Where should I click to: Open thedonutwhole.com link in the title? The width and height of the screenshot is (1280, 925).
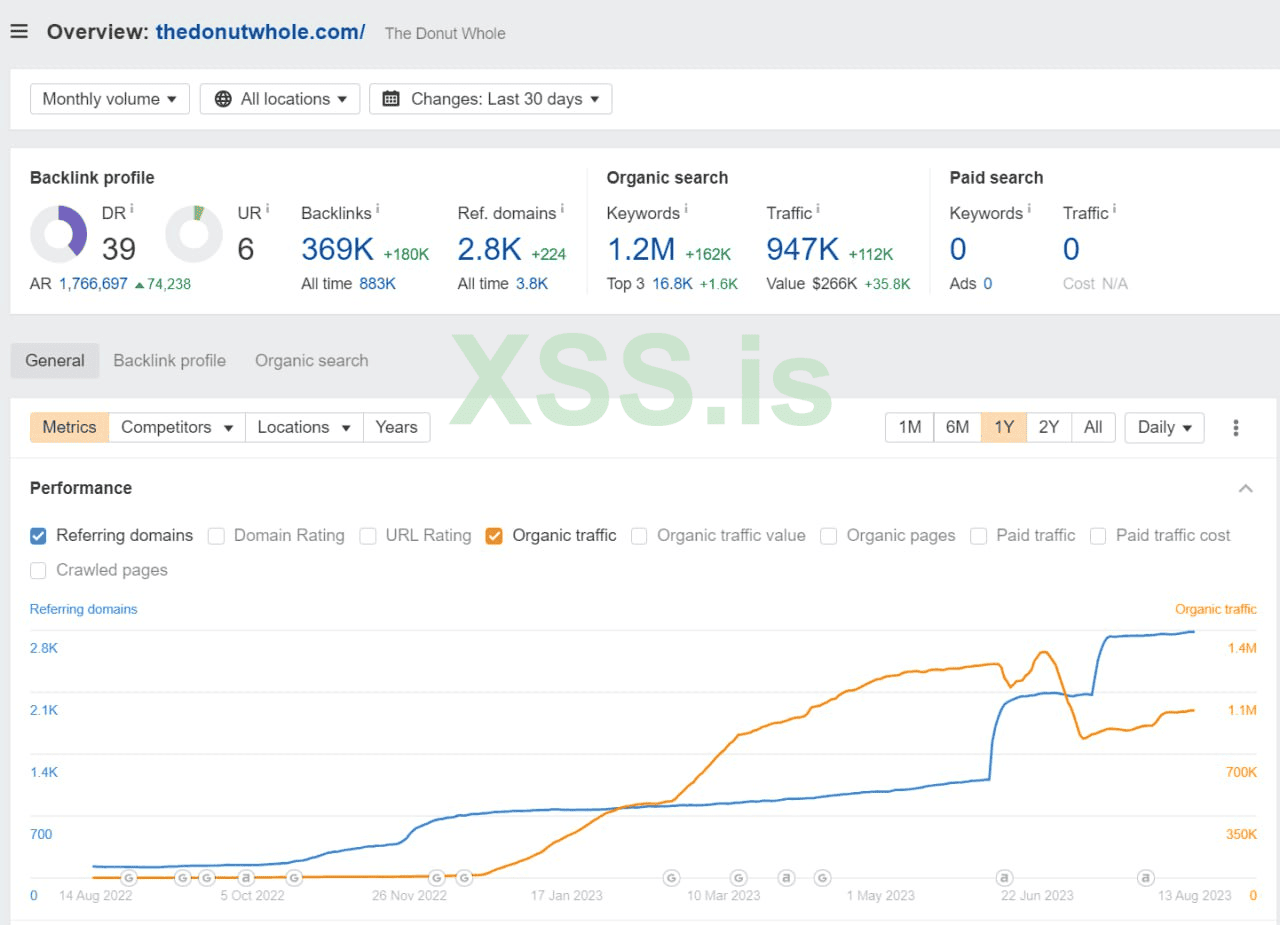tap(260, 32)
